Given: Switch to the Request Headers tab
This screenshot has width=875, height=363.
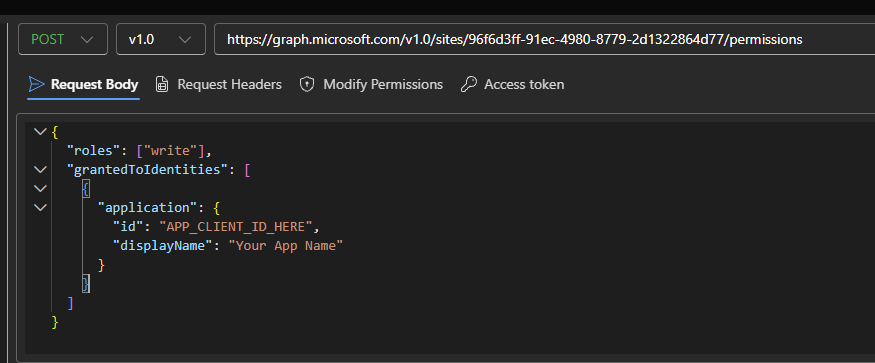Looking at the screenshot, I should (x=219, y=84).
